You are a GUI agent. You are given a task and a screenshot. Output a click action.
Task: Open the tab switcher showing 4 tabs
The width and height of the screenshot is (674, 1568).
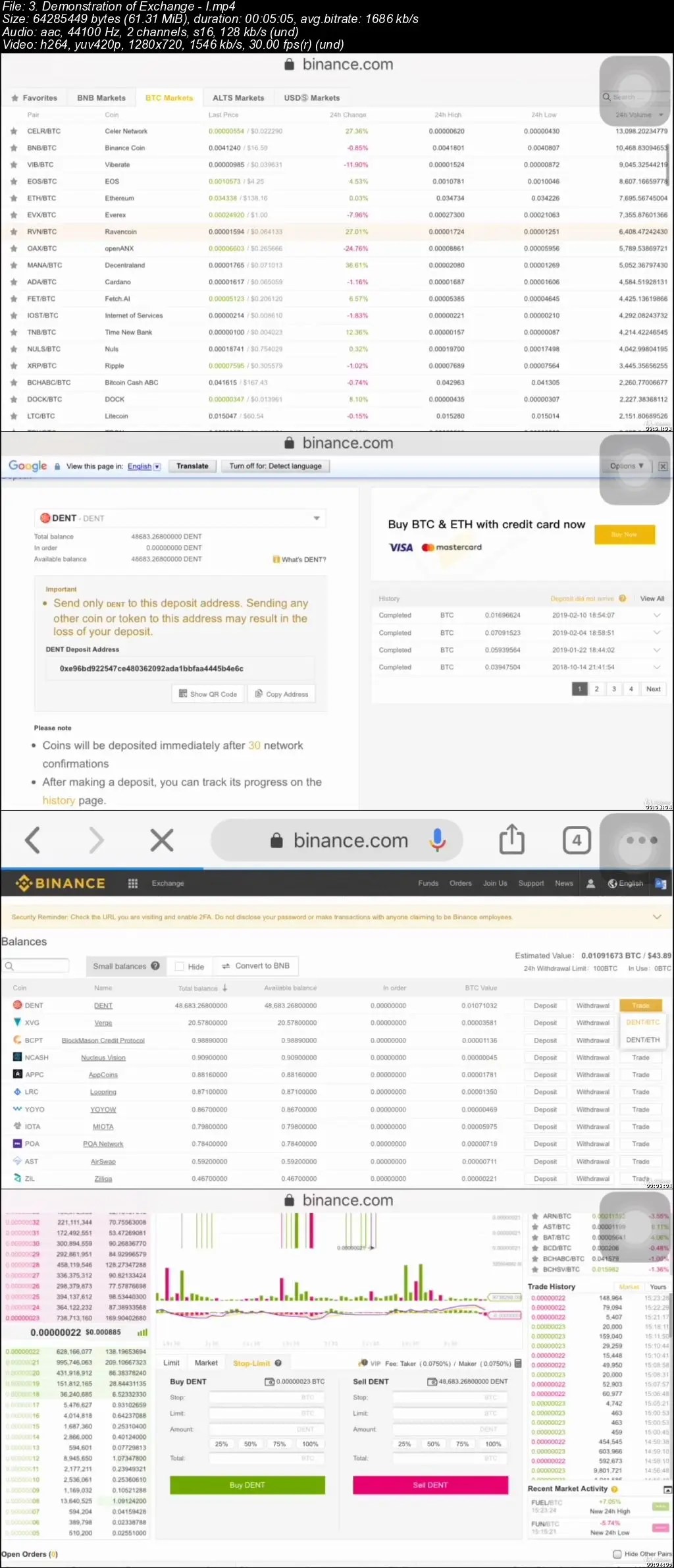click(x=577, y=840)
